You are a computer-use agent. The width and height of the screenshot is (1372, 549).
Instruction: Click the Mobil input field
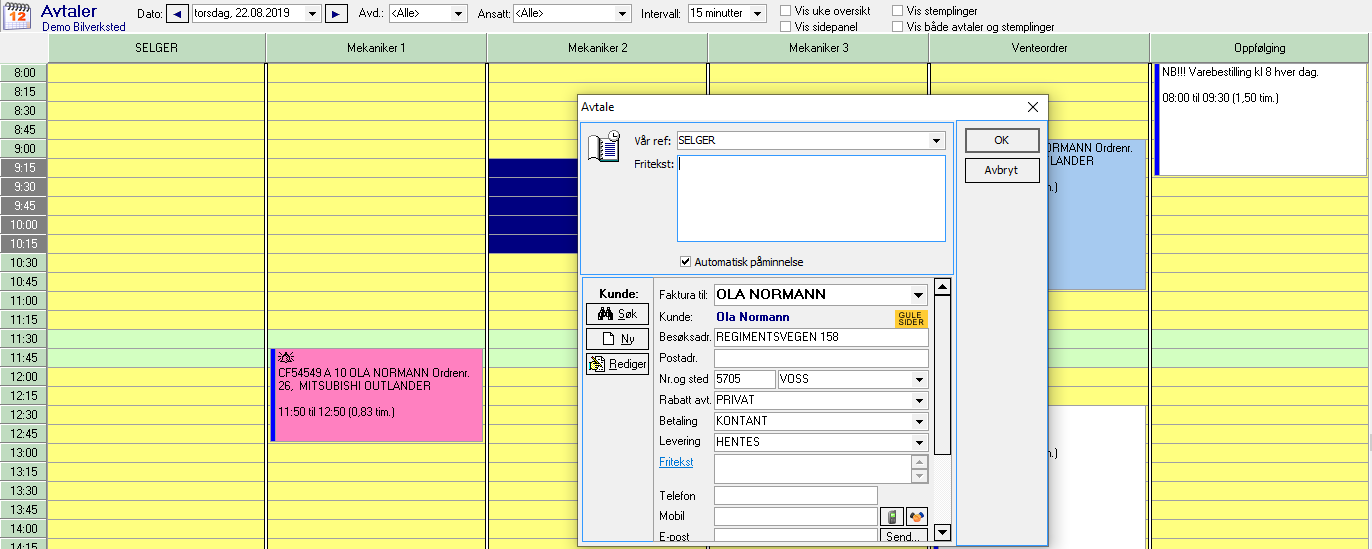(x=795, y=517)
